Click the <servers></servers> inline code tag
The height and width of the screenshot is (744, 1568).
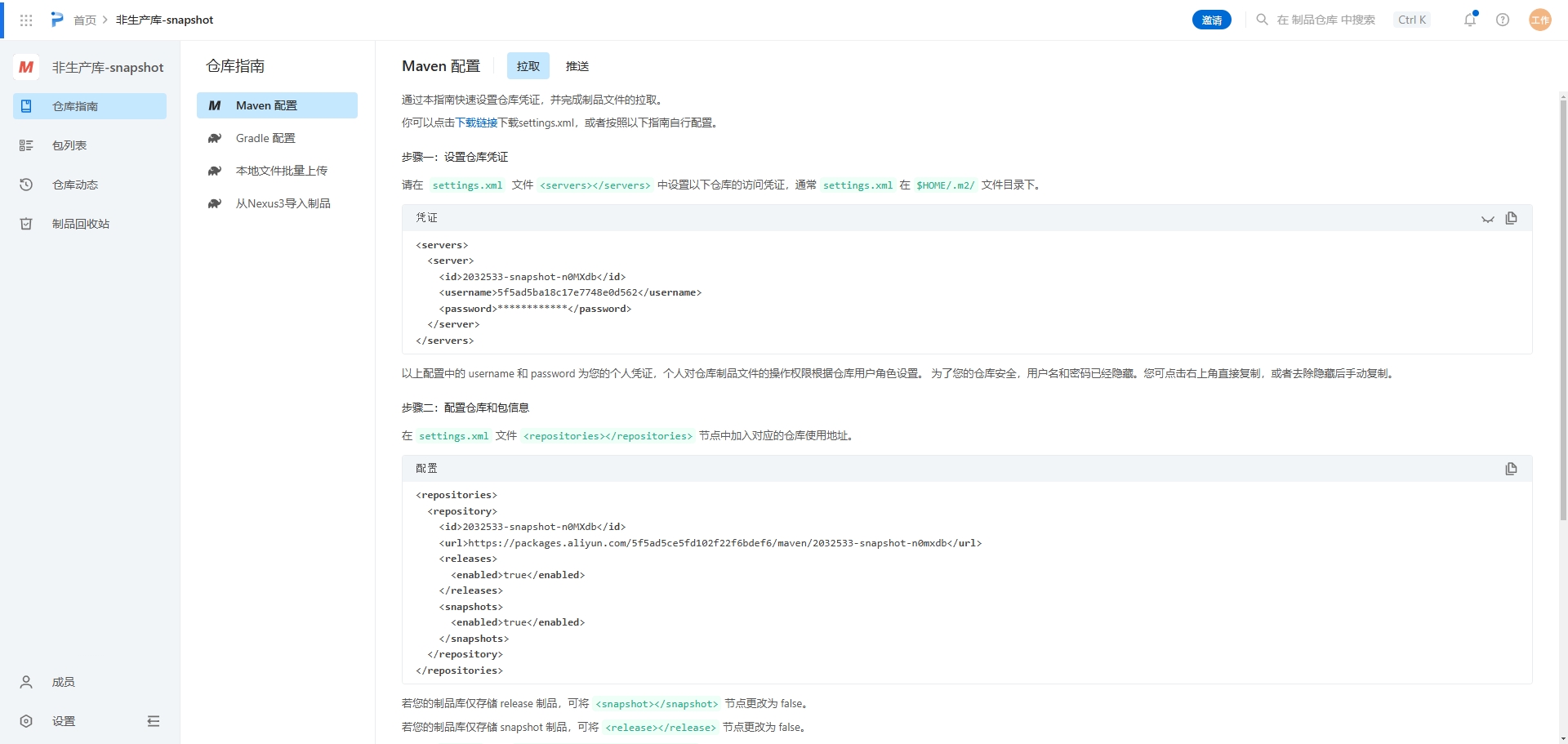pyautogui.click(x=595, y=185)
